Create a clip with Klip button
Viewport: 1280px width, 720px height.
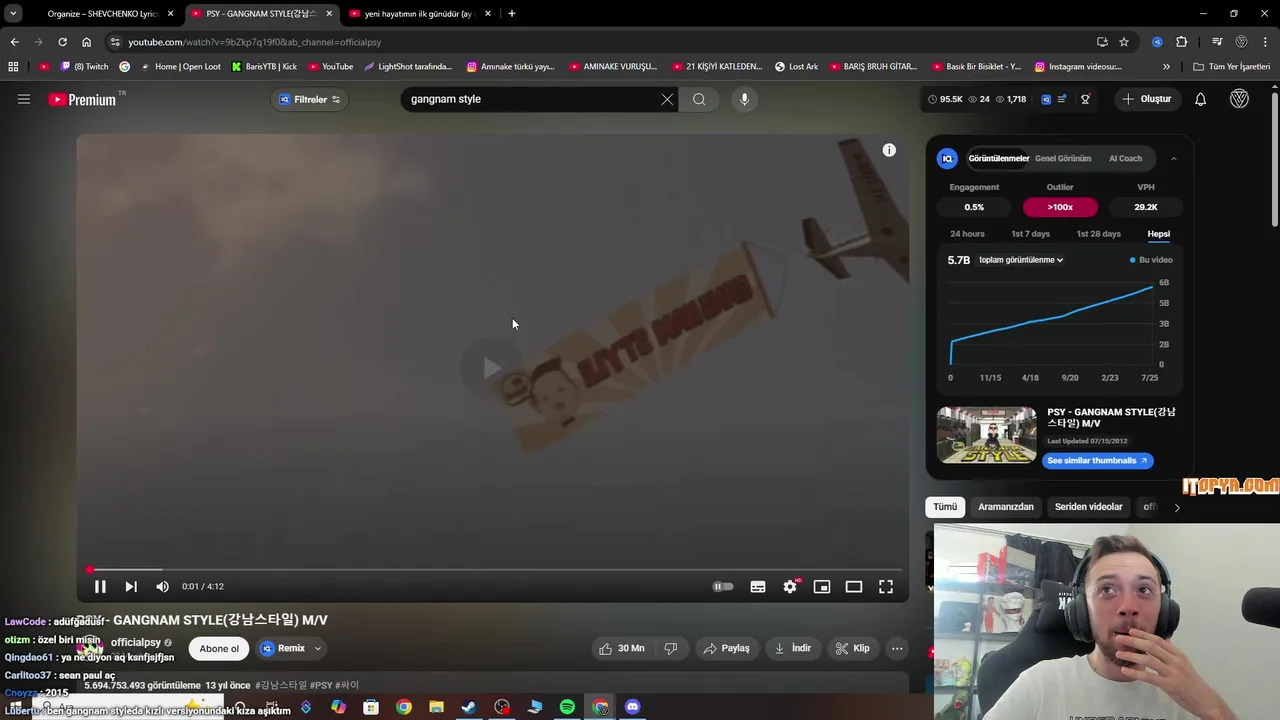[x=853, y=648]
